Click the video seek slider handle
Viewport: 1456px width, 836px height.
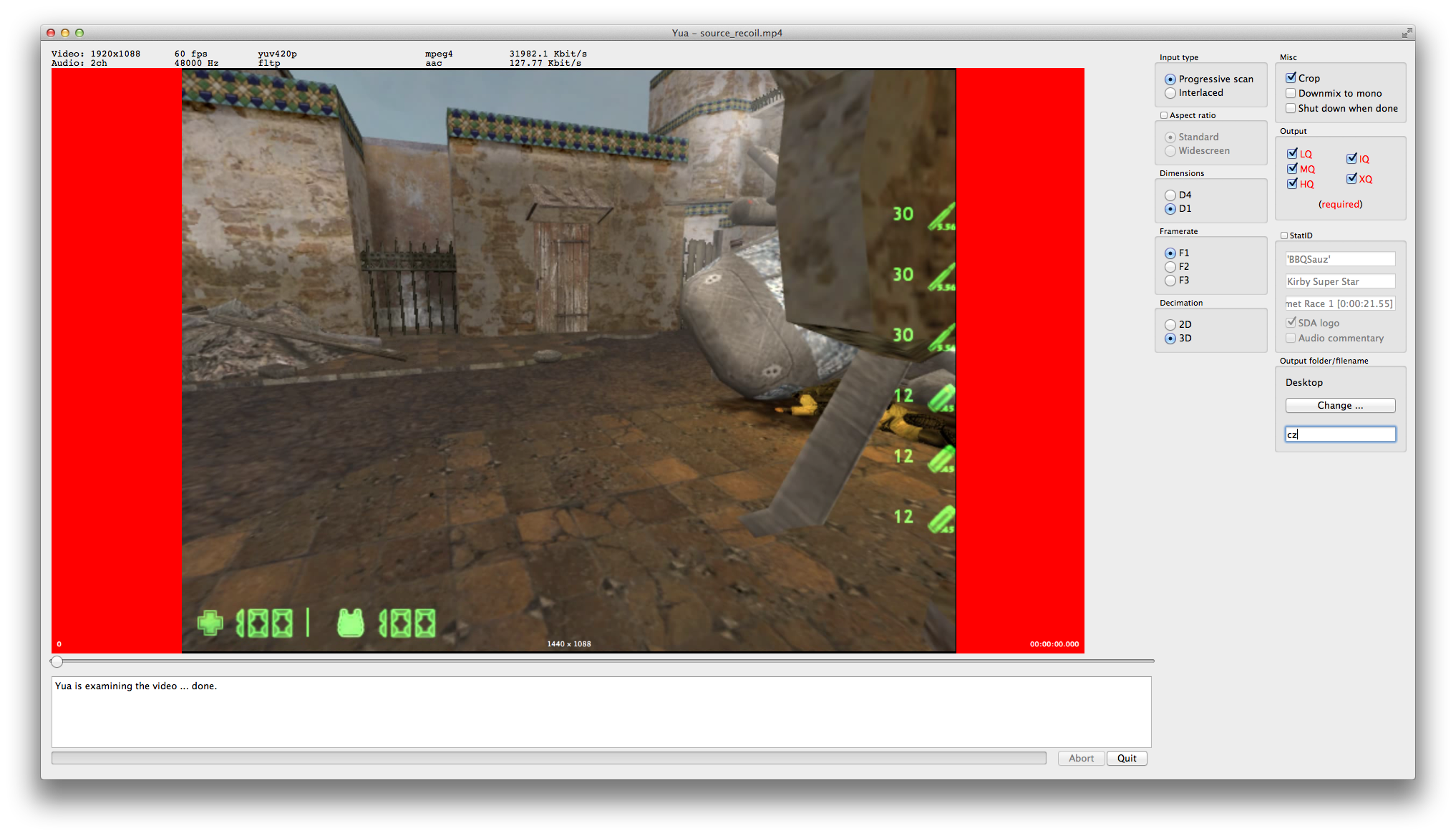57,661
